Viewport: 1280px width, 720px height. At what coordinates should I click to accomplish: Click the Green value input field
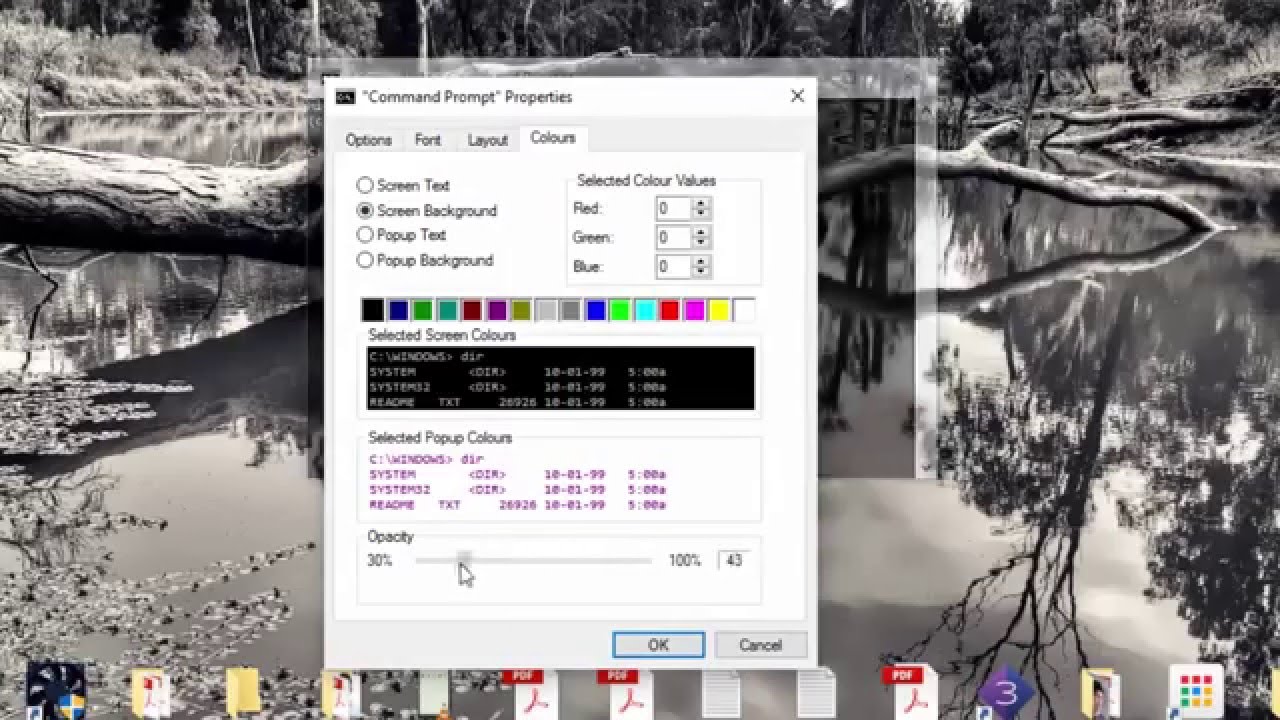point(674,238)
